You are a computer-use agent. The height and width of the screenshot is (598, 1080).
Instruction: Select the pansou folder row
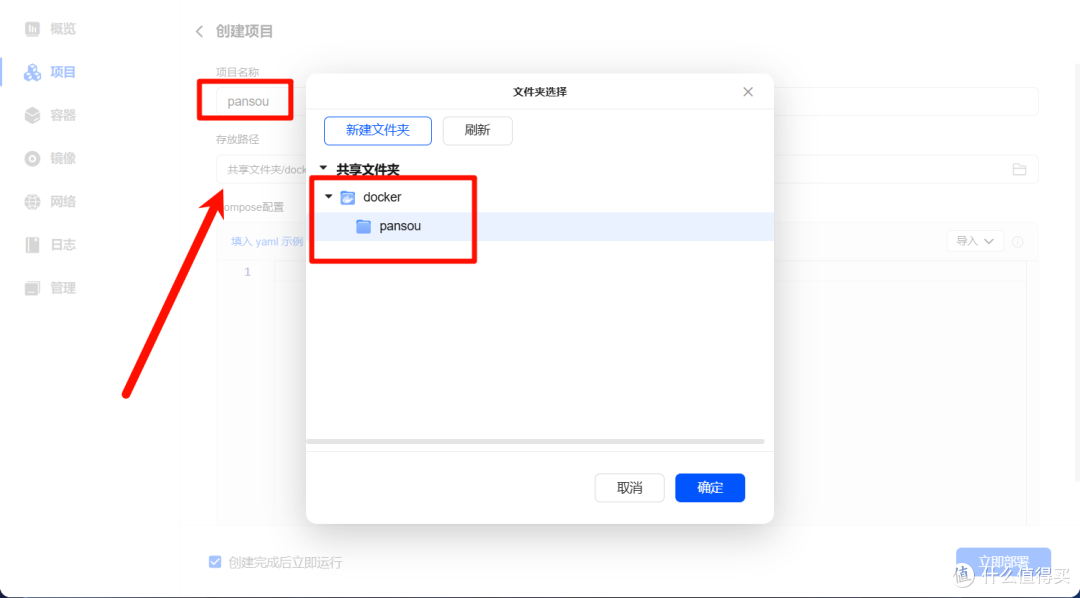539,227
